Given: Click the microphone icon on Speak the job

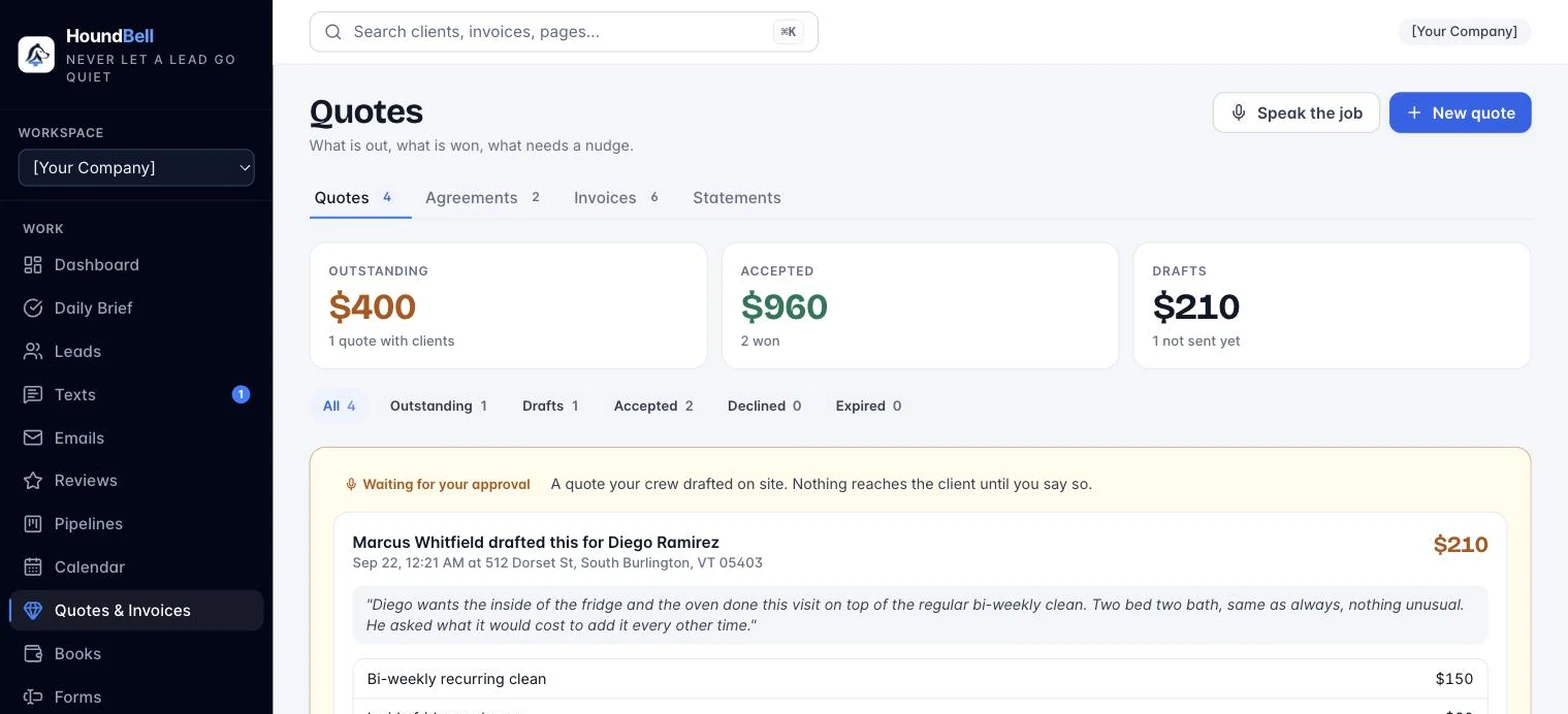Looking at the screenshot, I should 1239,113.
